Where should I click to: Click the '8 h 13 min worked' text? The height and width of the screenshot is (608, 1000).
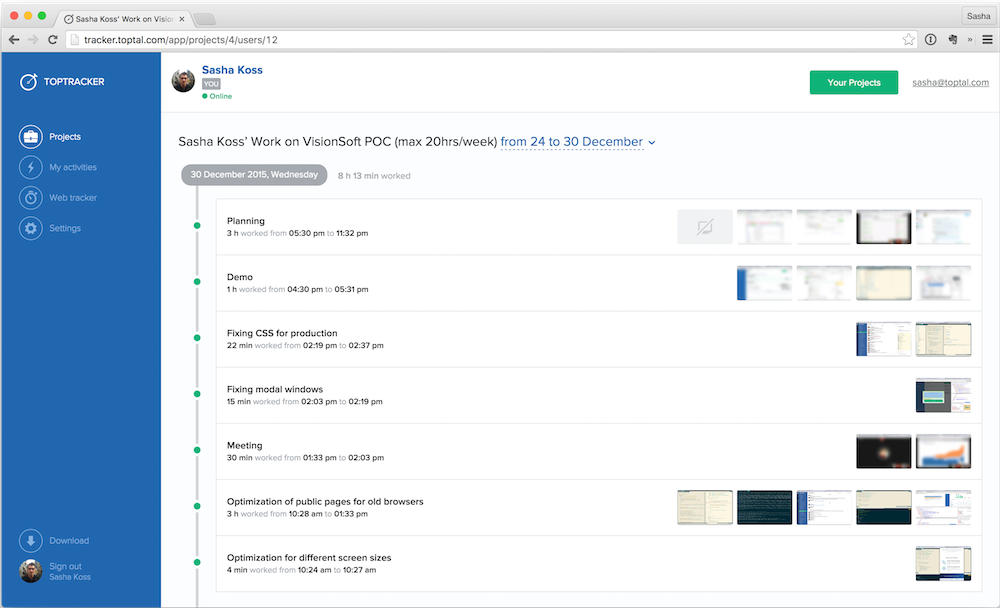point(374,175)
